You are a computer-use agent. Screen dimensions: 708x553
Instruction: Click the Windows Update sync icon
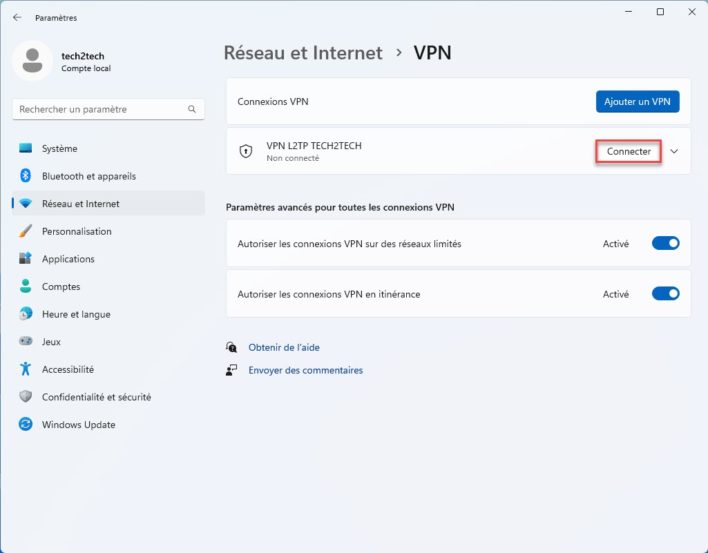(x=25, y=424)
